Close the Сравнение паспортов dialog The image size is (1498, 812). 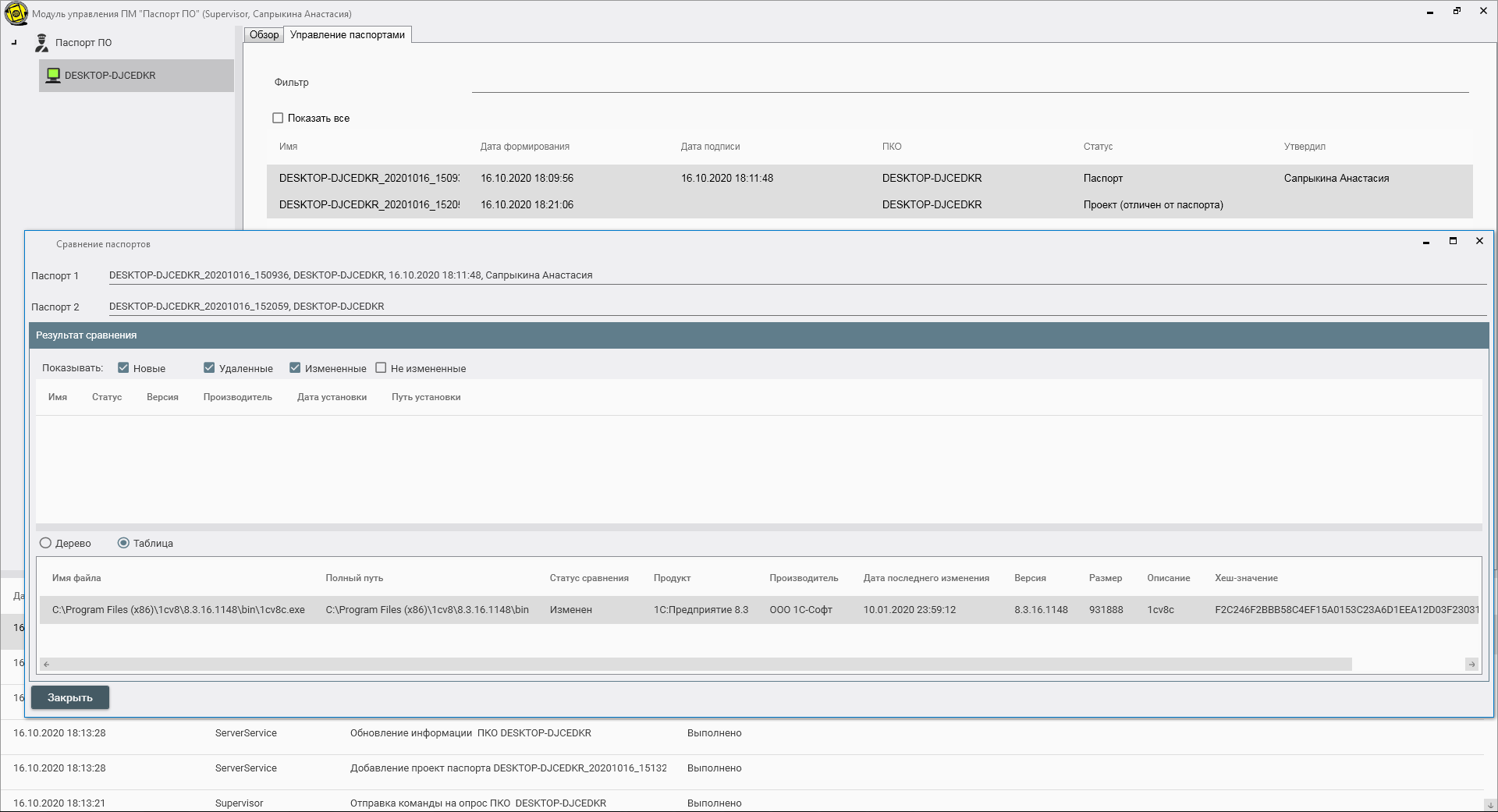click(x=1479, y=241)
